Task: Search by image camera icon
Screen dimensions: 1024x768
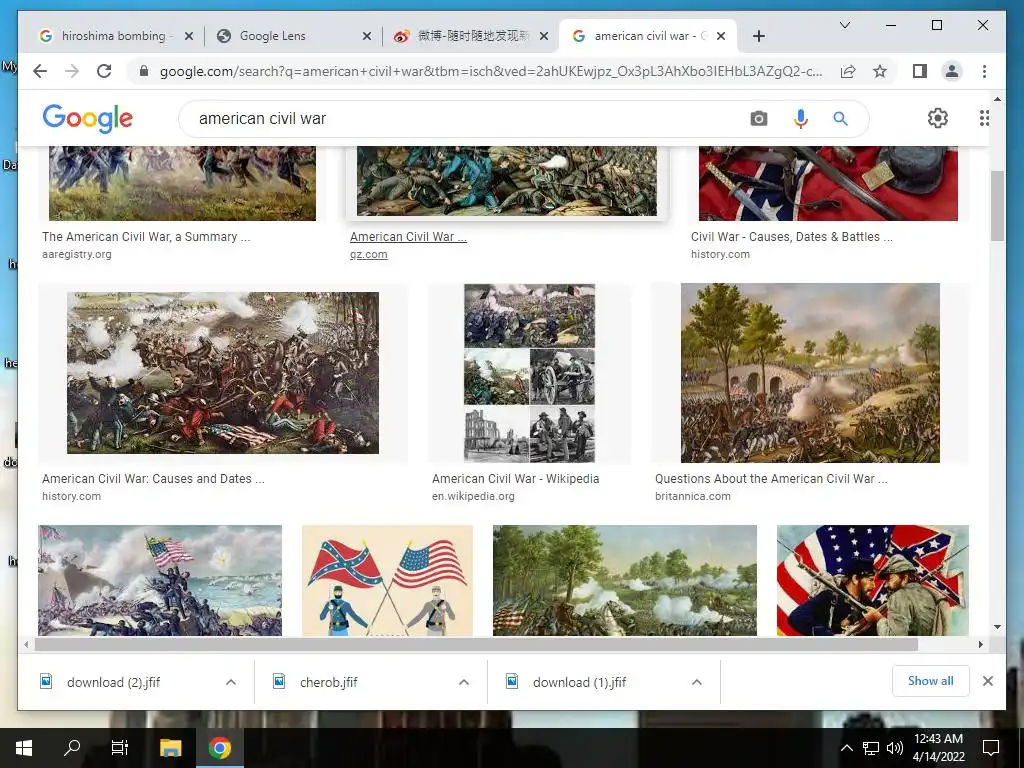Action: pyautogui.click(x=759, y=118)
